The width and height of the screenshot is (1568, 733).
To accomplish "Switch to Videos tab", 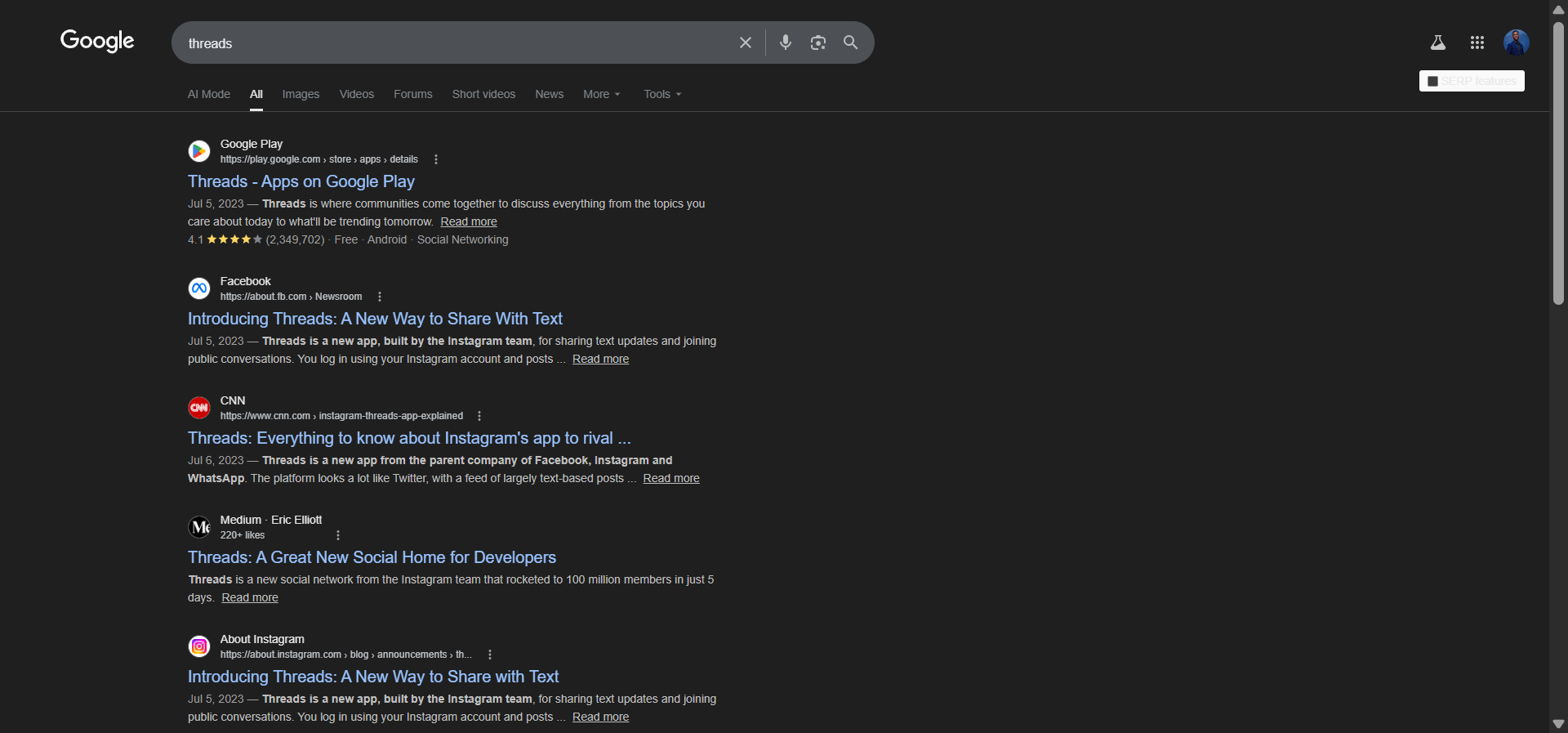I will coord(357,94).
